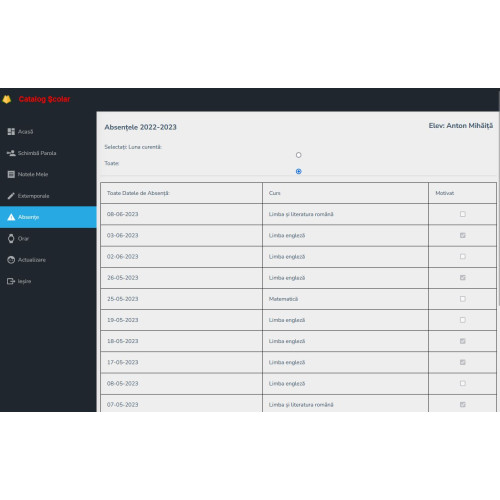Click the yellow Catalog Școlar logo icon
This screenshot has height=500, width=500.
[7, 99]
